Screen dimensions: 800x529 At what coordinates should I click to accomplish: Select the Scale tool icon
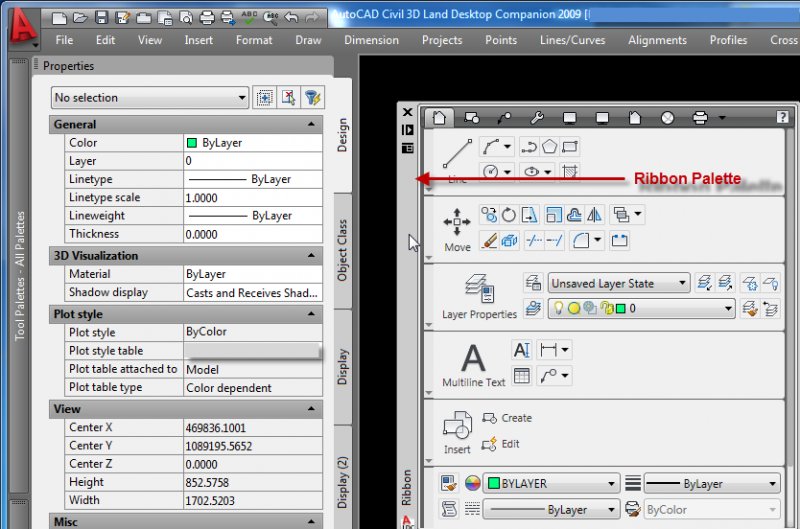tap(553, 215)
